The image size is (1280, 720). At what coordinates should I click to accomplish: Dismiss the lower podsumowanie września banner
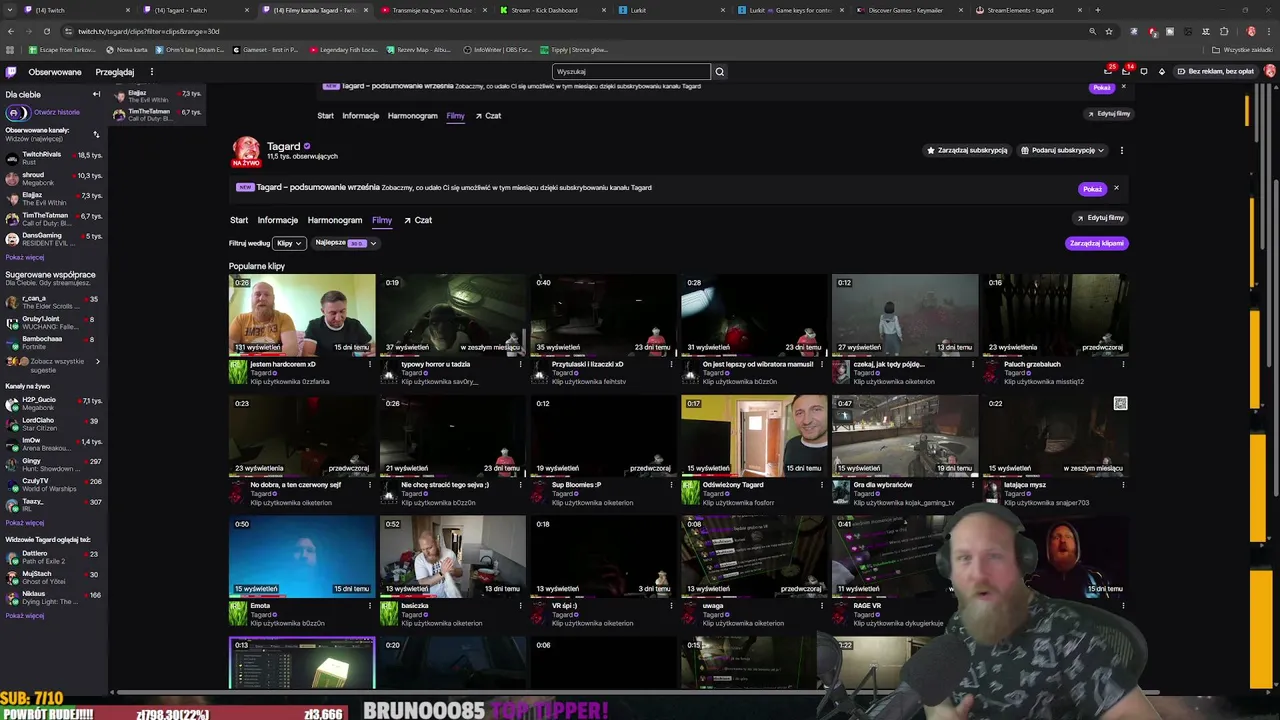(x=1116, y=188)
